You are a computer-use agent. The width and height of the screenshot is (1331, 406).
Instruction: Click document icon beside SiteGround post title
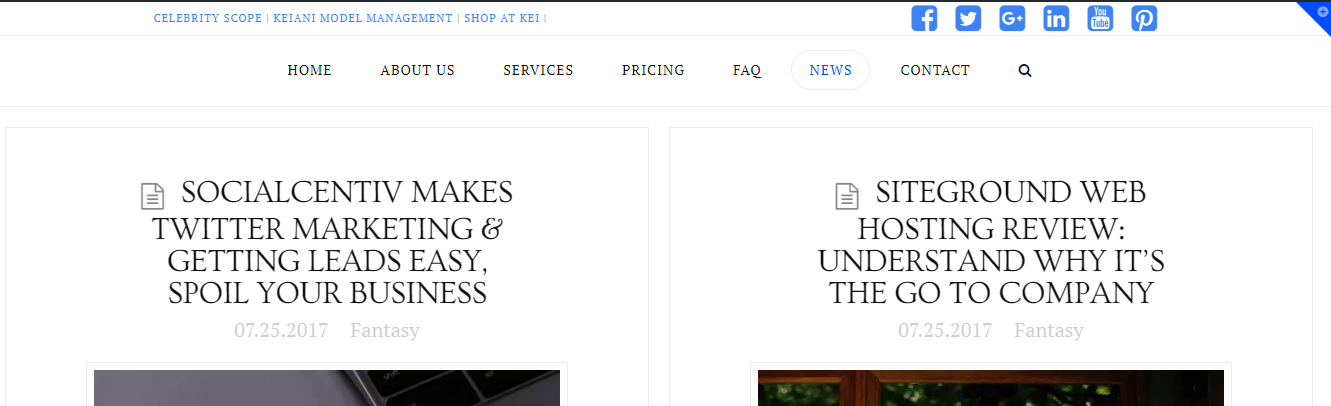(846, 196)
